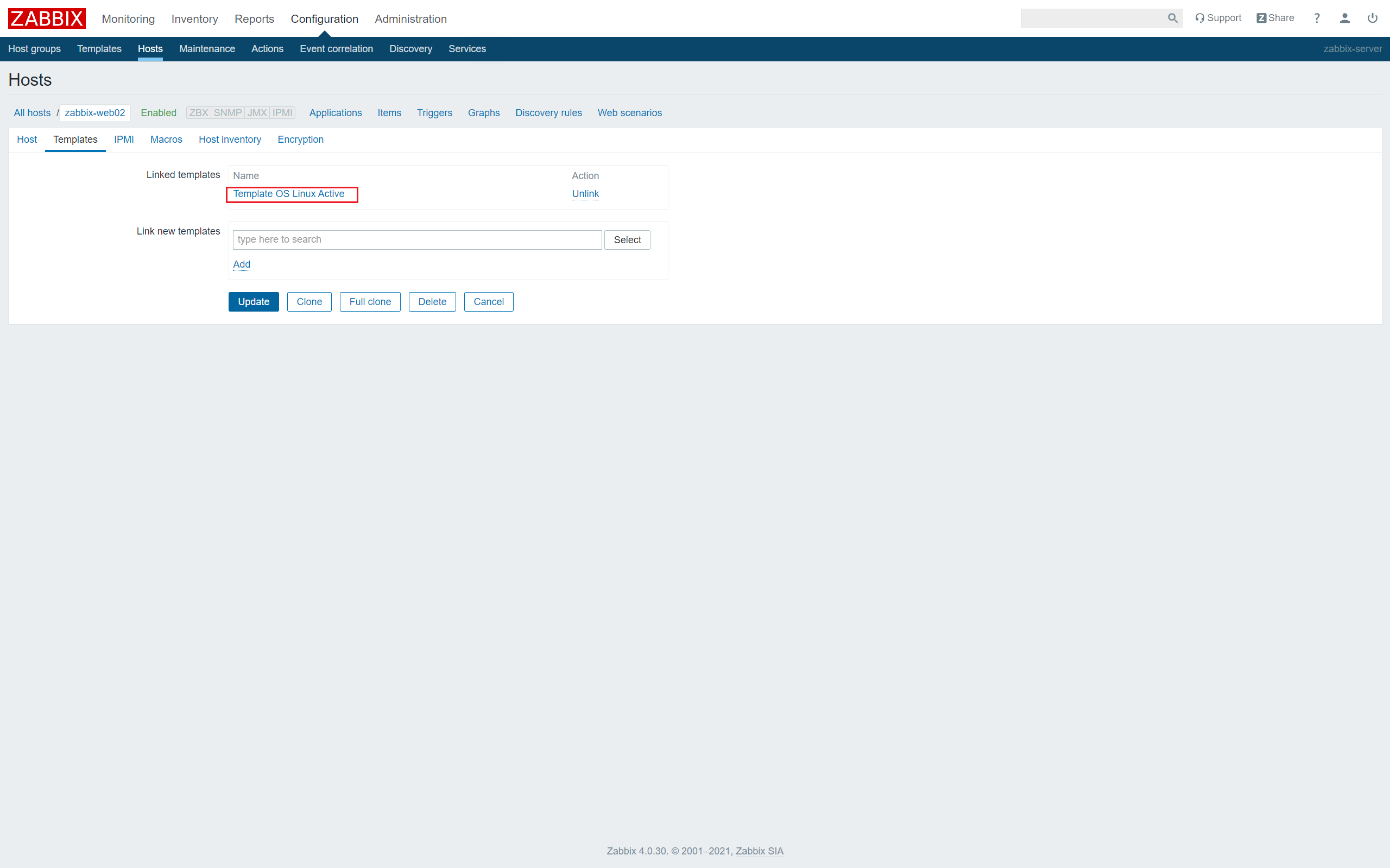Viewport: 1390px width, 868px height.
Task: Open host Graphs list
Action: coord(484,113)
